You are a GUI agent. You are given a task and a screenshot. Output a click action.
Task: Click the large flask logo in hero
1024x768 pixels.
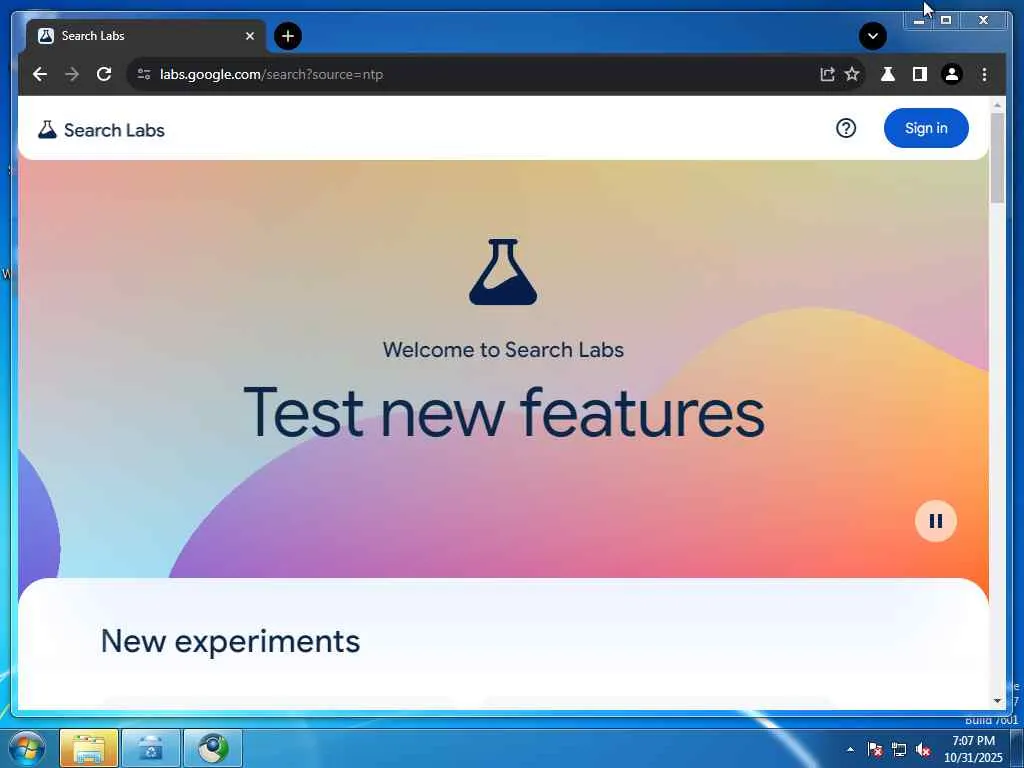pyautogui.click(x=503, y=272)
